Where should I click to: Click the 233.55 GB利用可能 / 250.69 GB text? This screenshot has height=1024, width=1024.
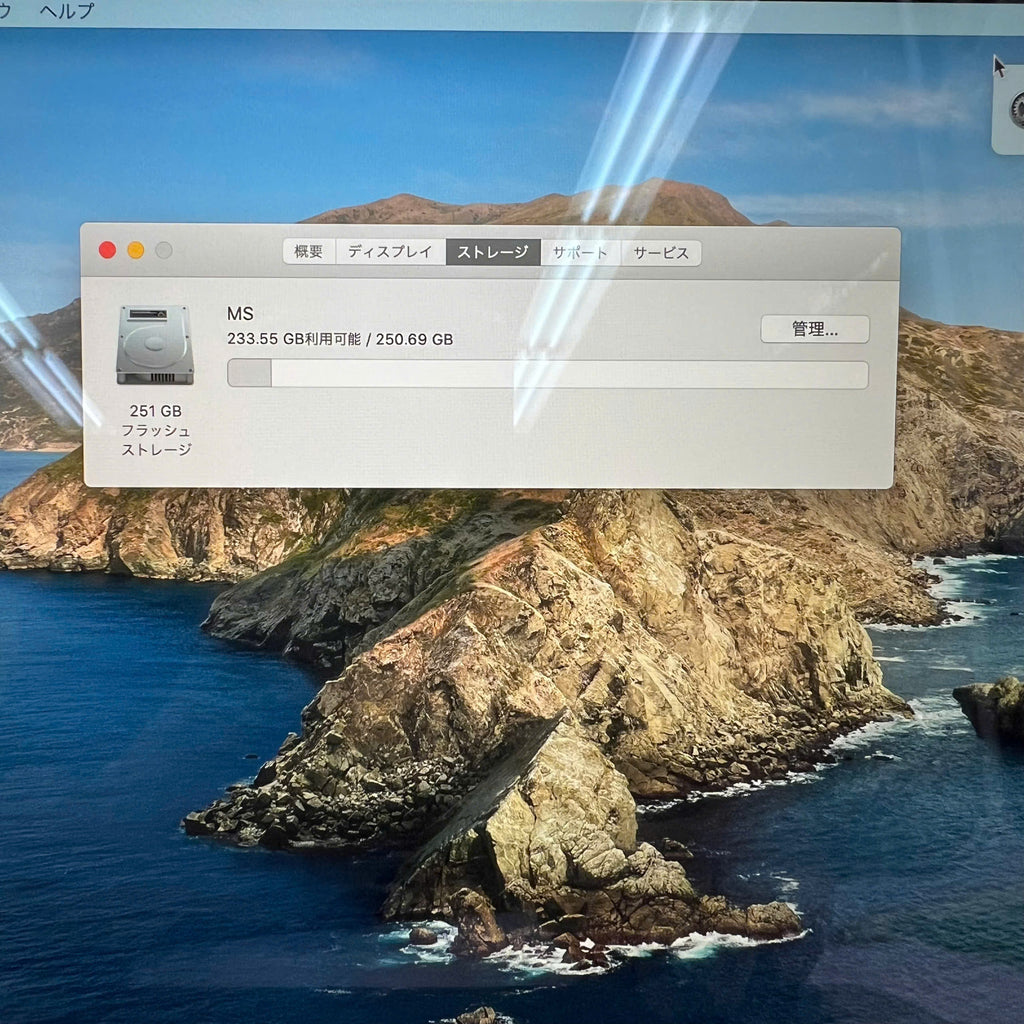tap(340, 339)
